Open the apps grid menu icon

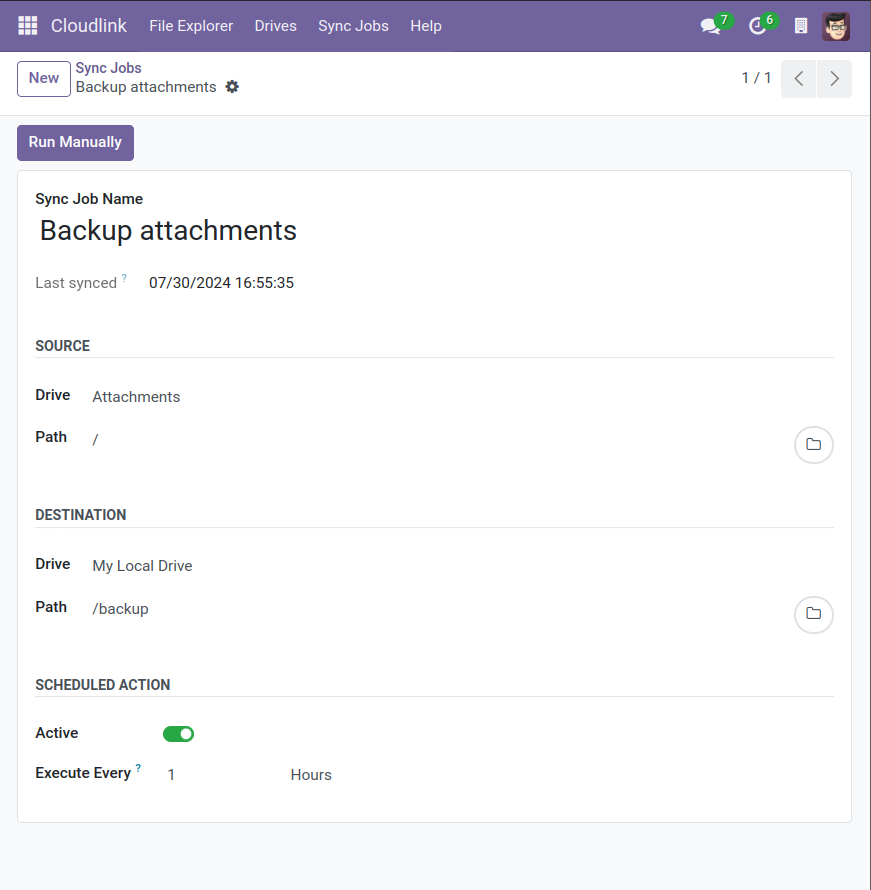pyautogui.click(x=28, y=26)
